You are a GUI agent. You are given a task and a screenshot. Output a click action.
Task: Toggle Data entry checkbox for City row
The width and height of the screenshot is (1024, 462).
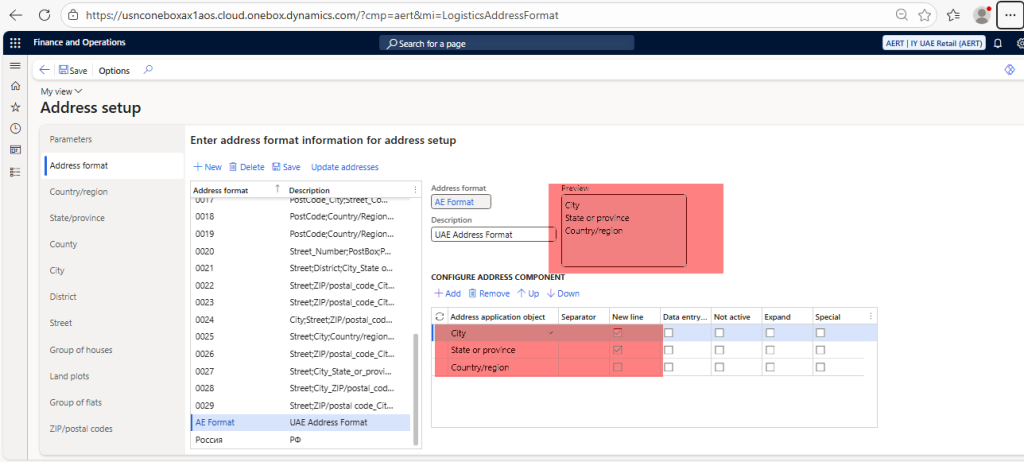click(x=668, y=333)
